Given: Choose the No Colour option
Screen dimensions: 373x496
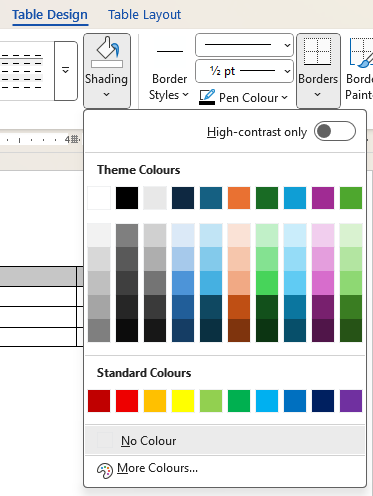Looking at the screenshot, I should [225, 441].
